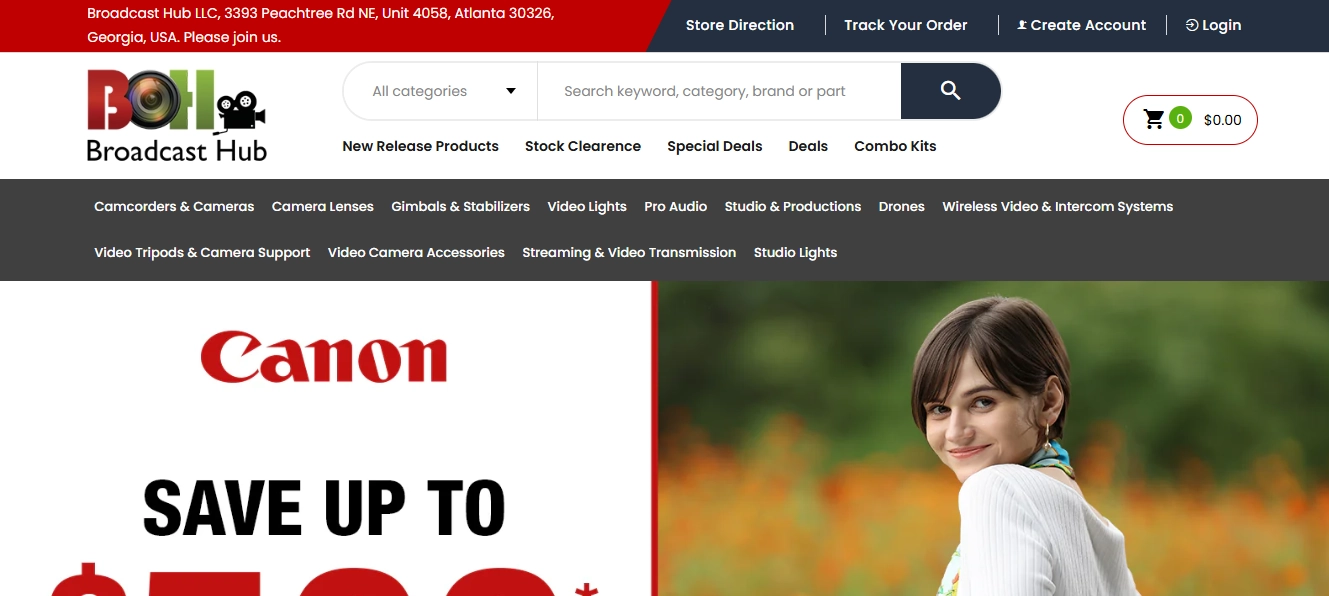Open New Release Products page
The height and width of the screenshot is (596, 1329).
click(420, 146)
